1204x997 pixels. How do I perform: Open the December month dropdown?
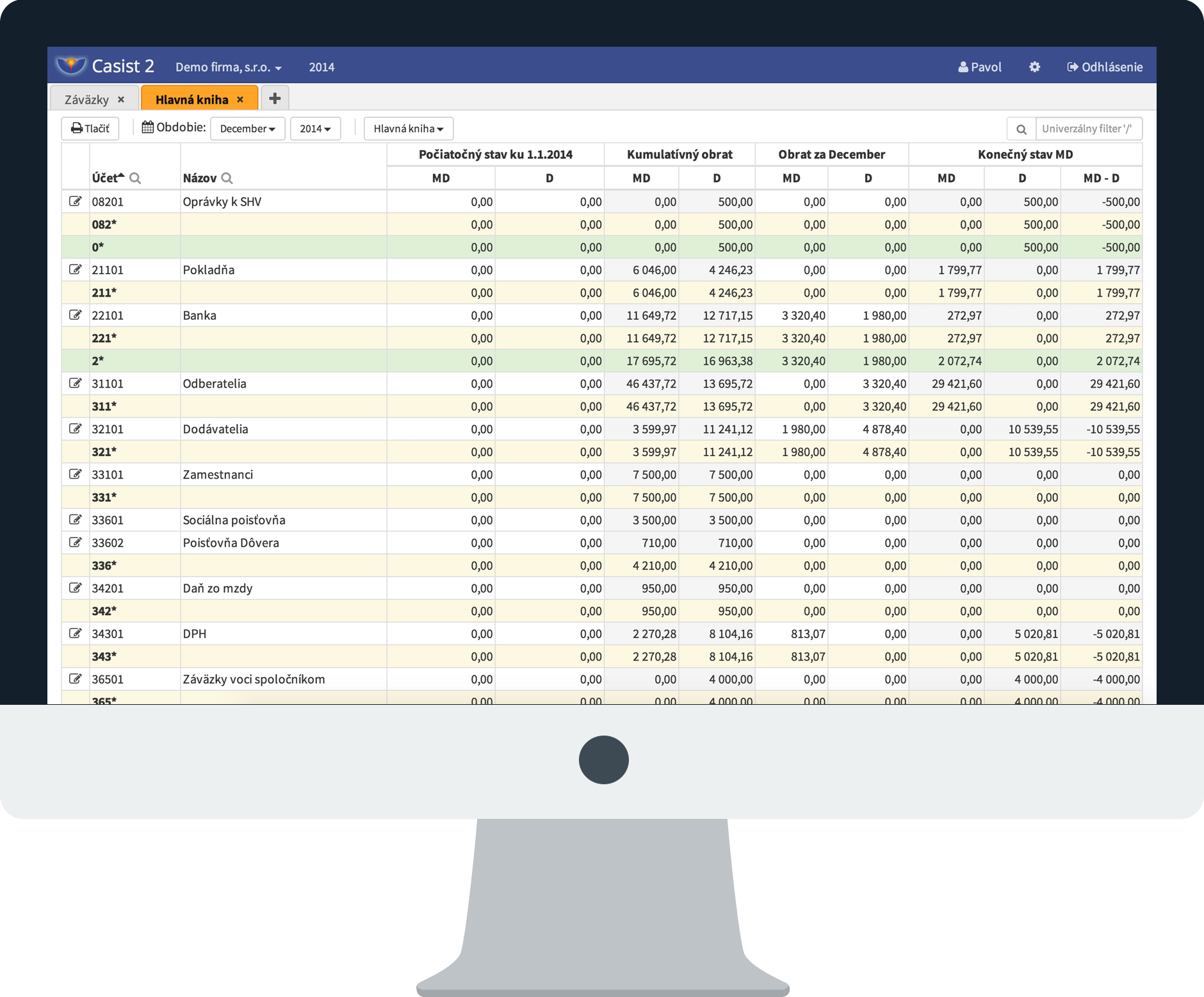[247, 129]
